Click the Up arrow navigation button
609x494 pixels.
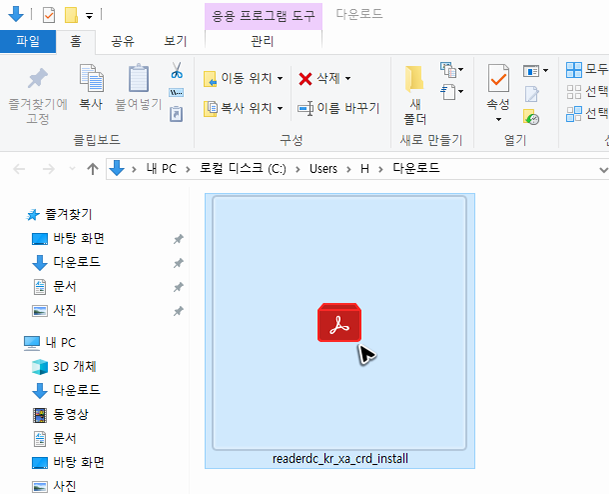point(92,169)
